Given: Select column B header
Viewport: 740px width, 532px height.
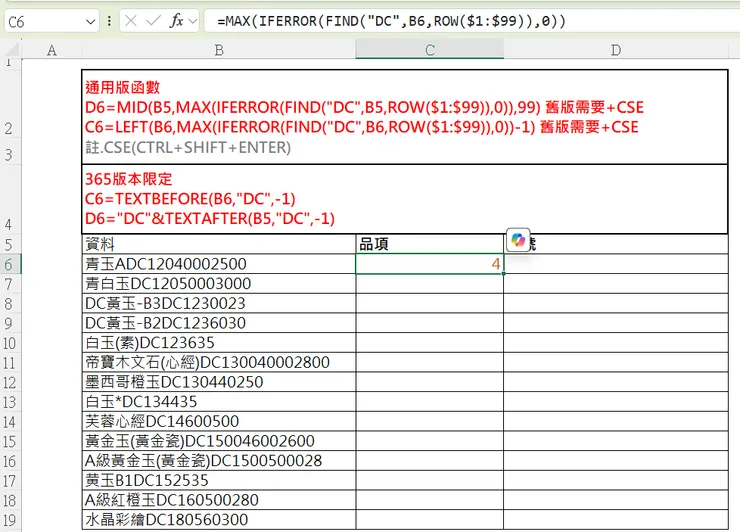Looking at the screenshot, I should tap(219, 50).
